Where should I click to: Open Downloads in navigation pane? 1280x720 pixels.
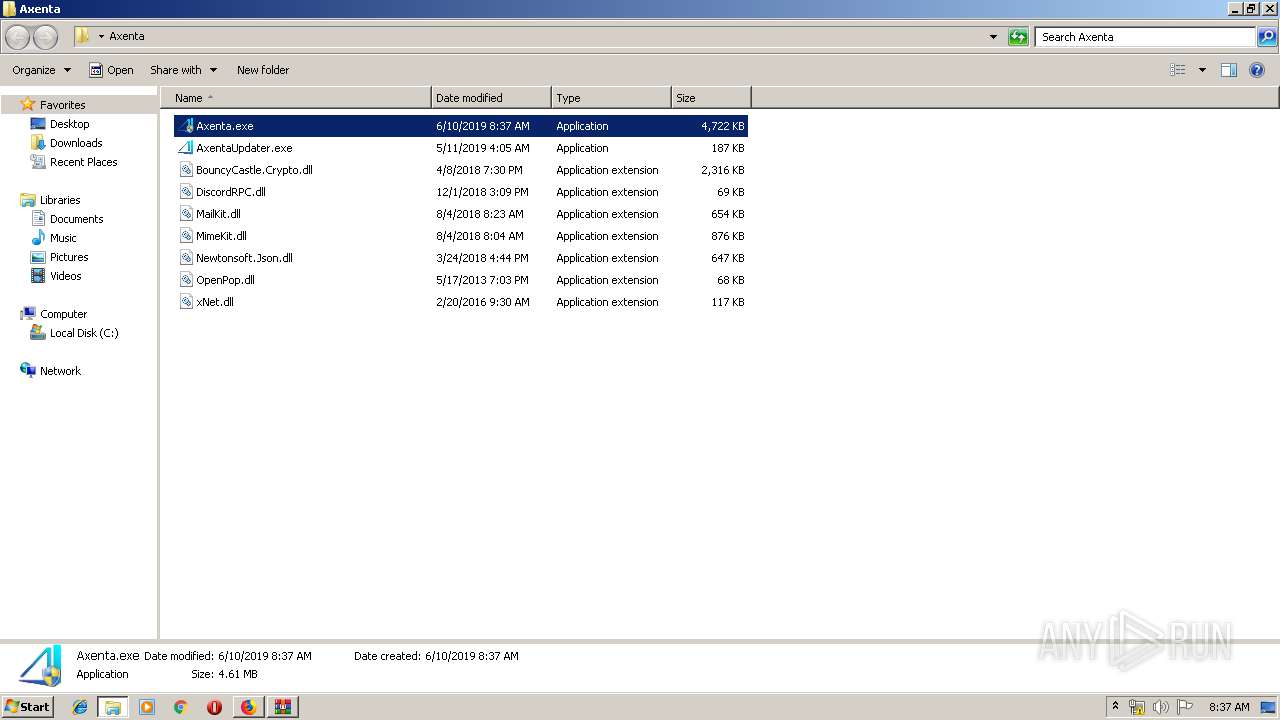click(76, 143)
